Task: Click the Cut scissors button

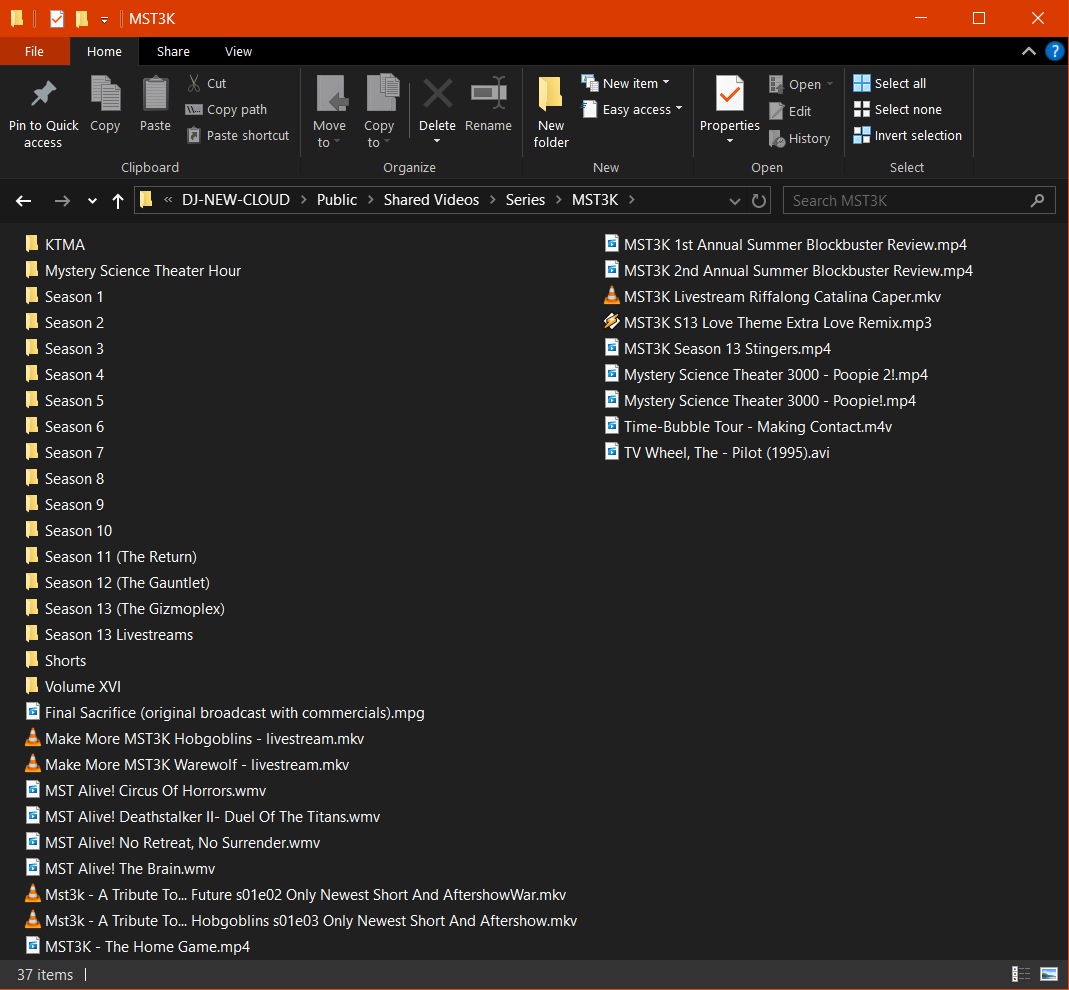Action: (207, 83)
